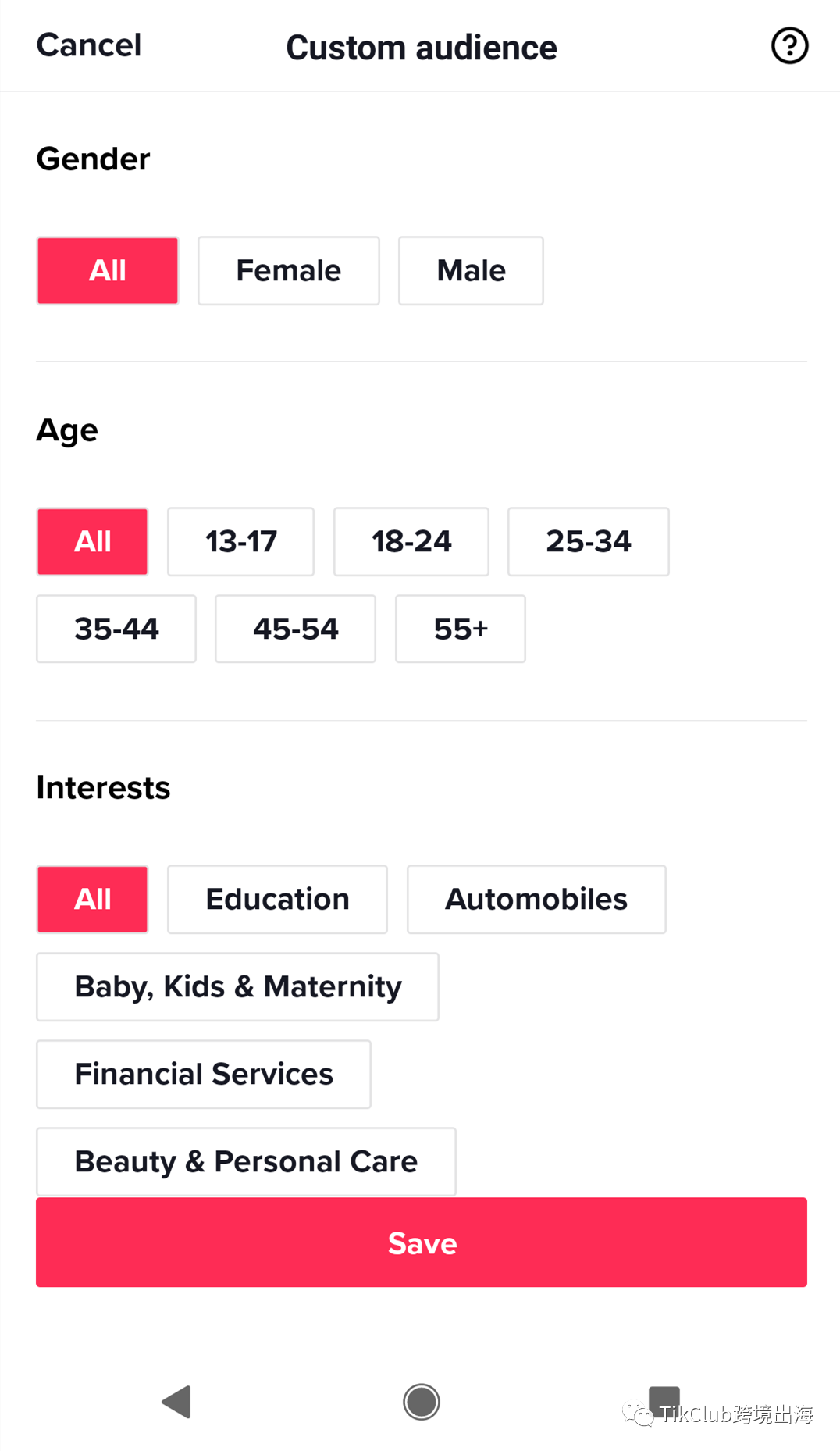
Task: Cancel the custom audience setup
Action: tap(89, 45)
